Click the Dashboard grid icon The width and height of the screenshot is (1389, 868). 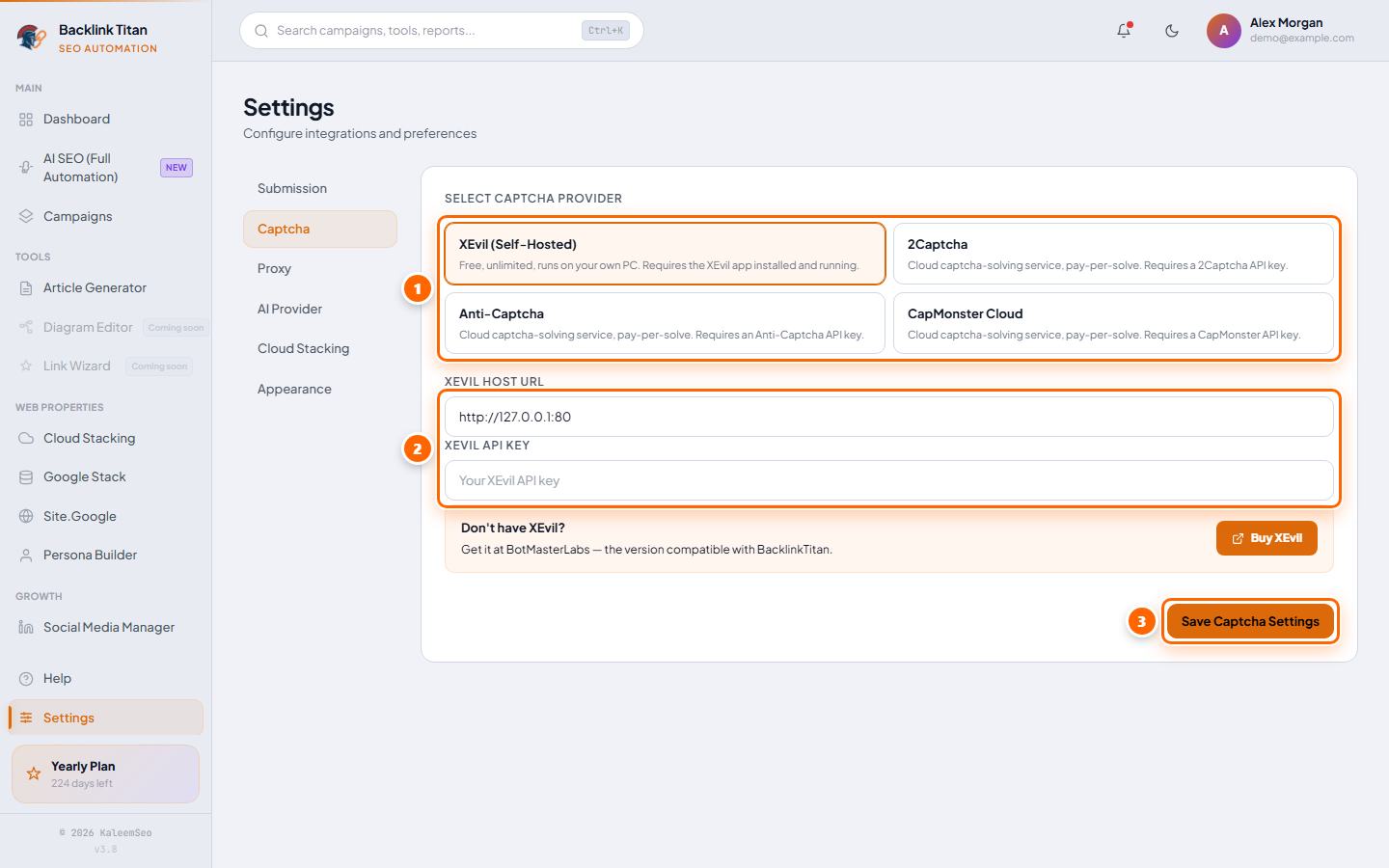point(26,120)
